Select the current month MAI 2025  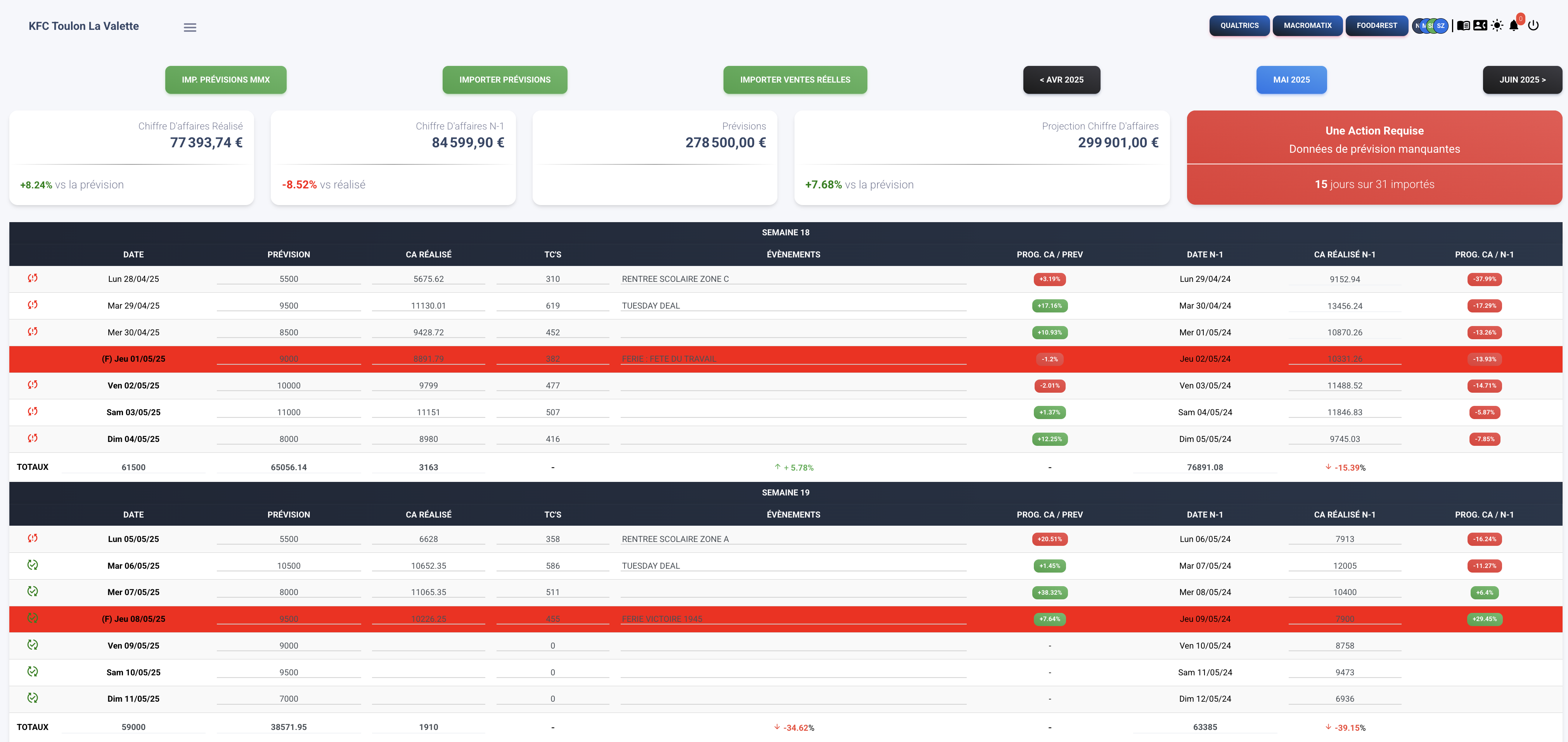pyautogui.click(x=1292, y=80)
